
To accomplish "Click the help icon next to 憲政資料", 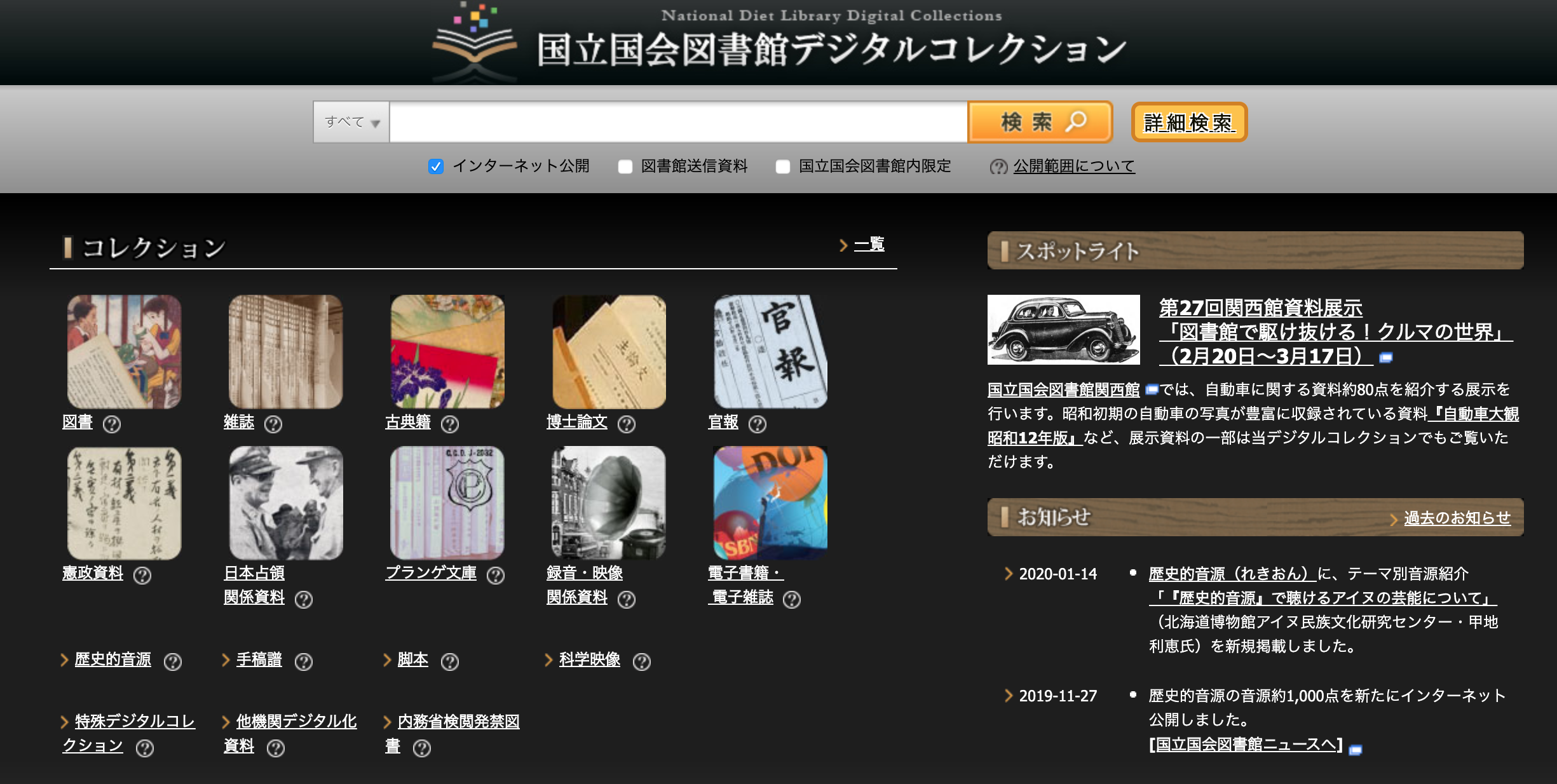I will [142, 575].
